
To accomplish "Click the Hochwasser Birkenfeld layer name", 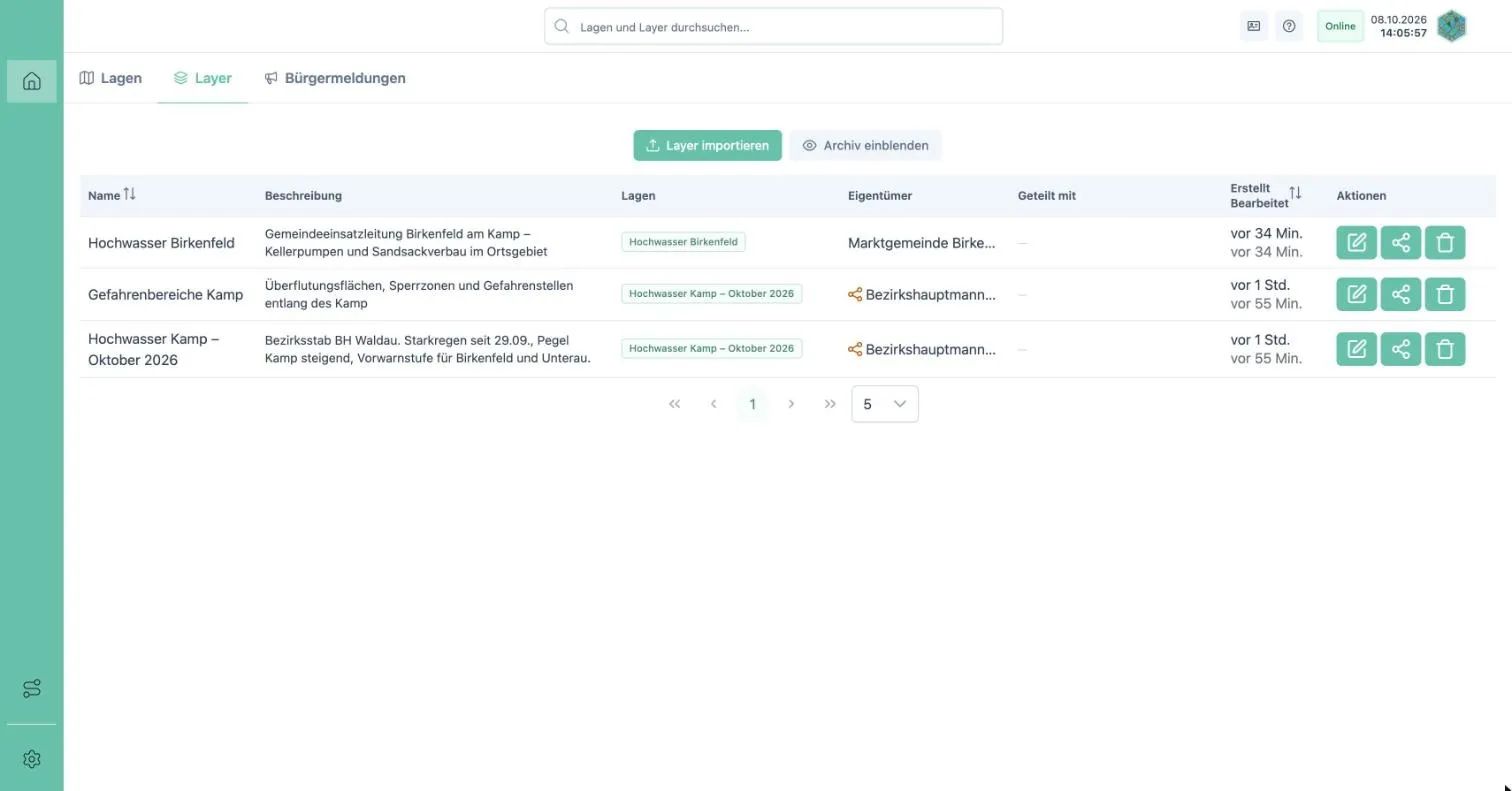I will click(x=161, y=242).
